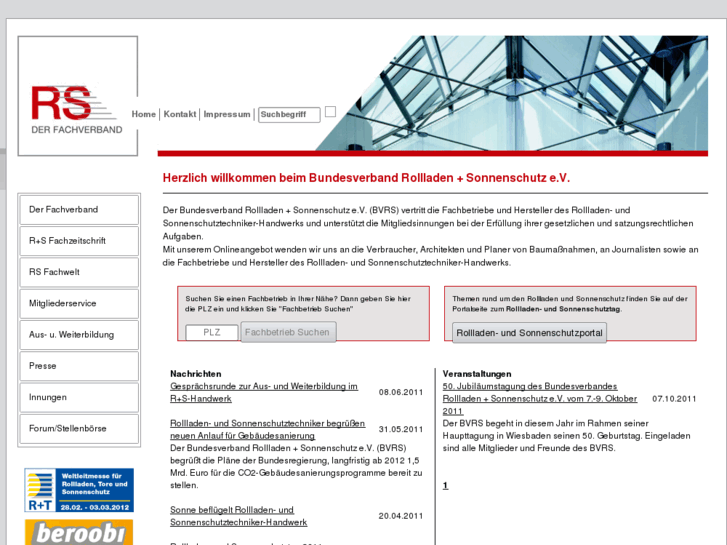
Task: Open the RS Fachwelt menu item
Action: tap(79, 272)
